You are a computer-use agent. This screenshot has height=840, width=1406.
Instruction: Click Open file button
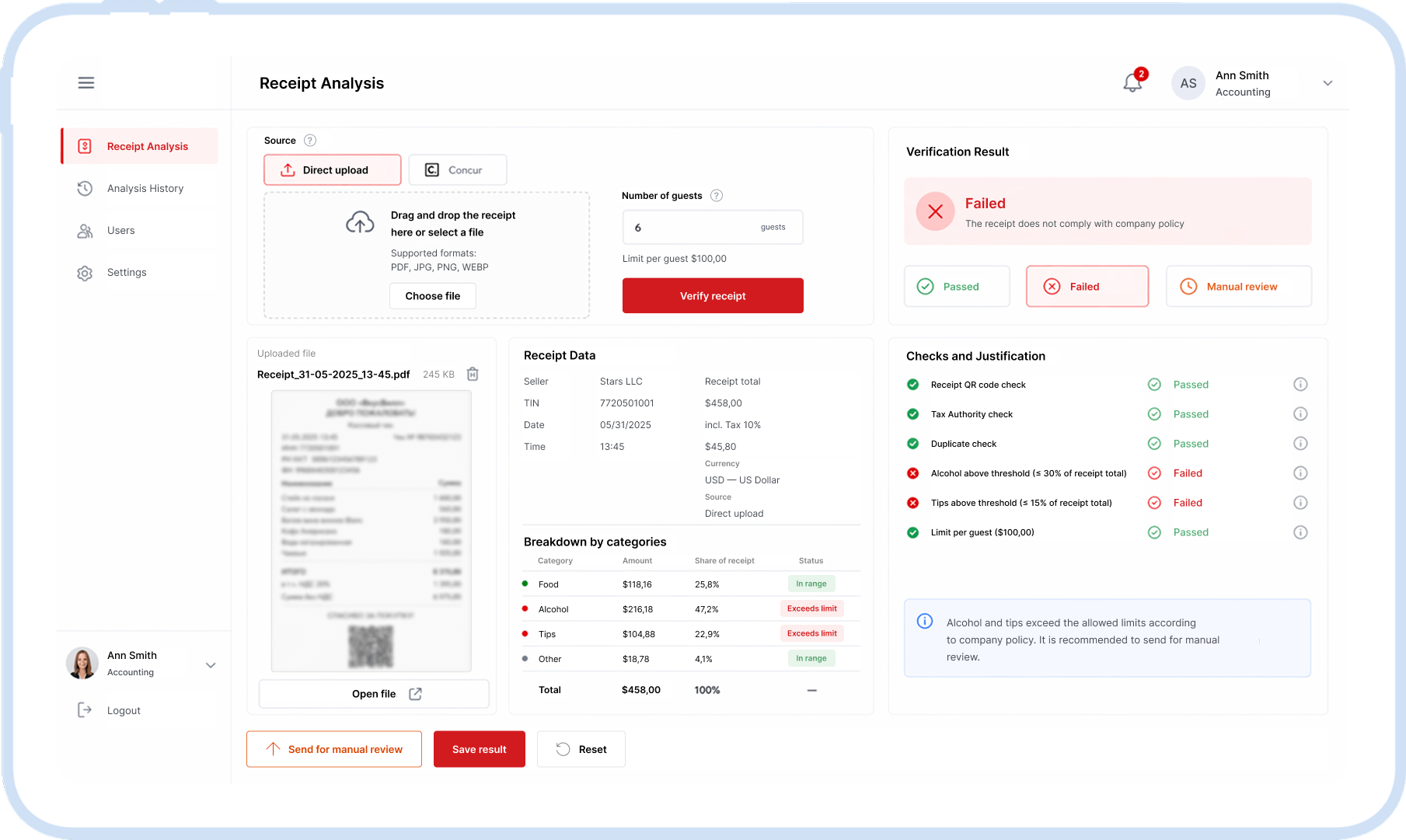pos(374,694)
